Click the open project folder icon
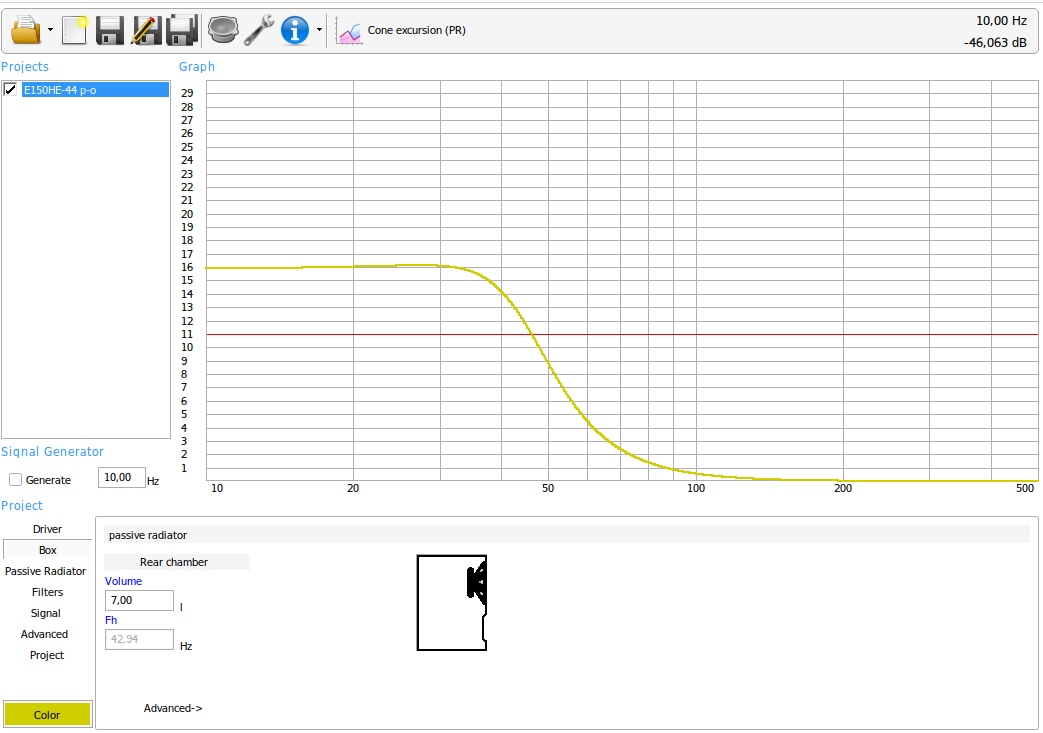Screen dimensions: 1043x733 click(x=25, y=30)
